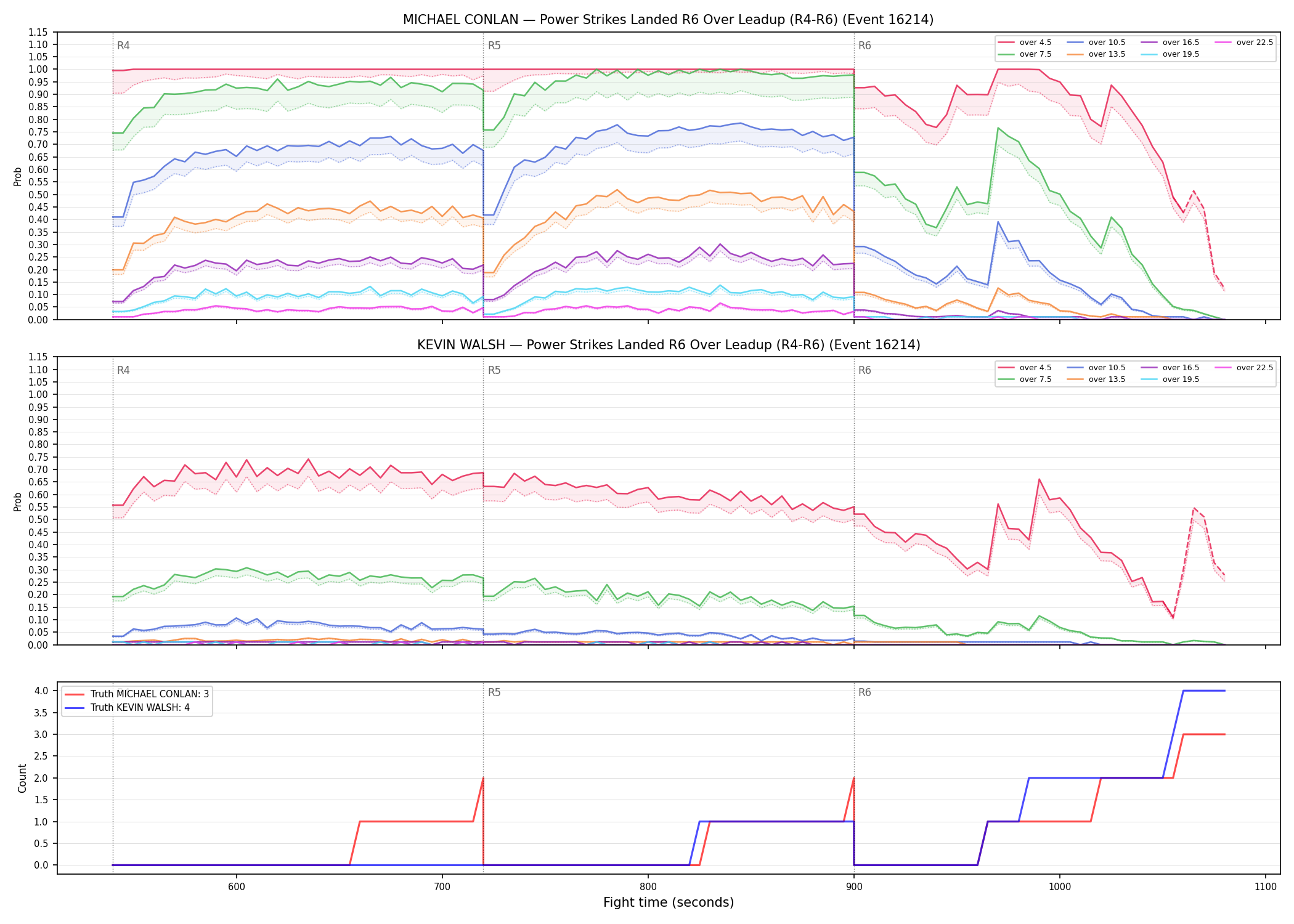Click the 900 tick on the x-axis
Image resolution: width=1294 pixels, height=924 pixels.
[853, 886]
